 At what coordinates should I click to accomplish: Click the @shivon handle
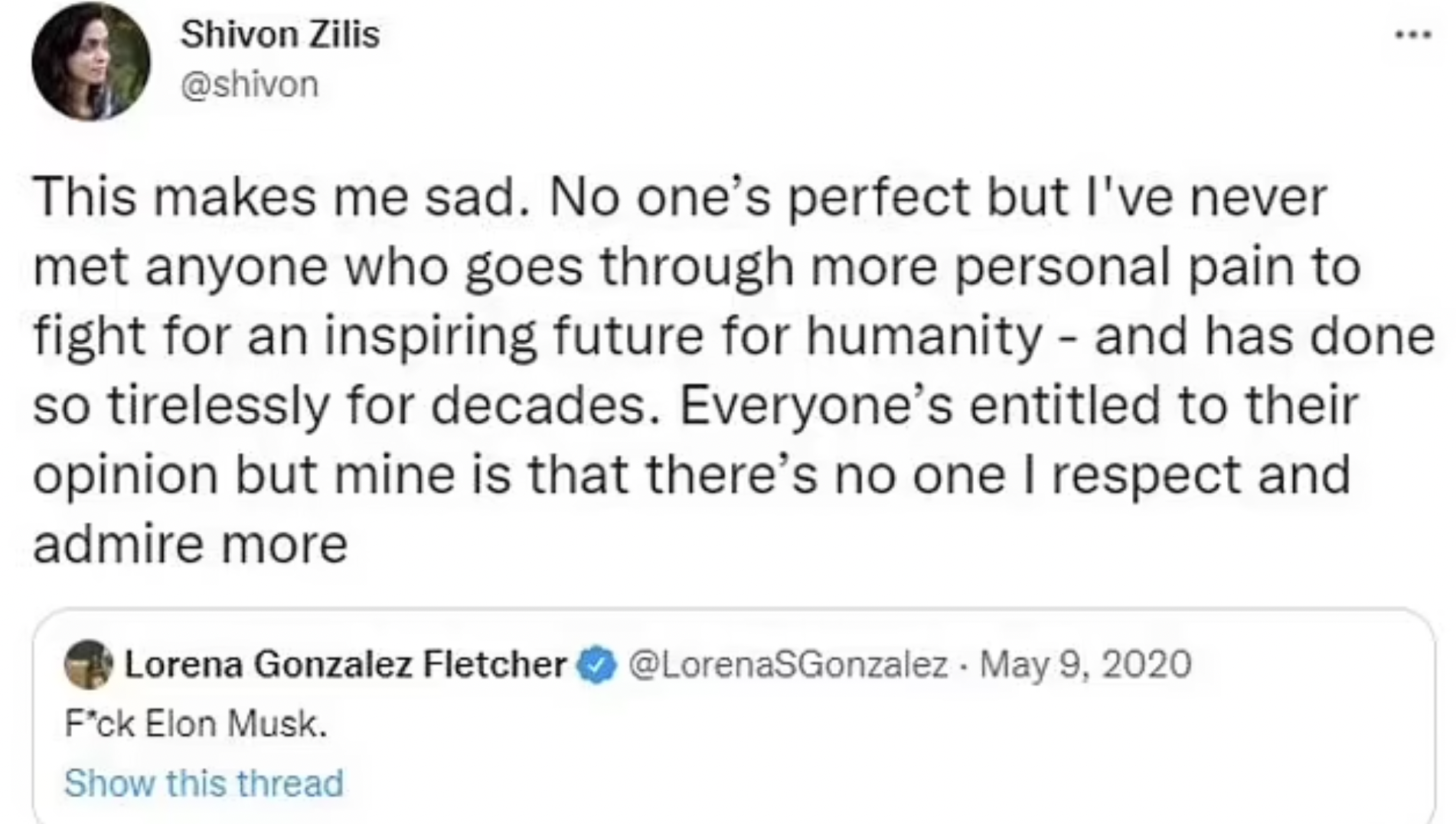249,84
